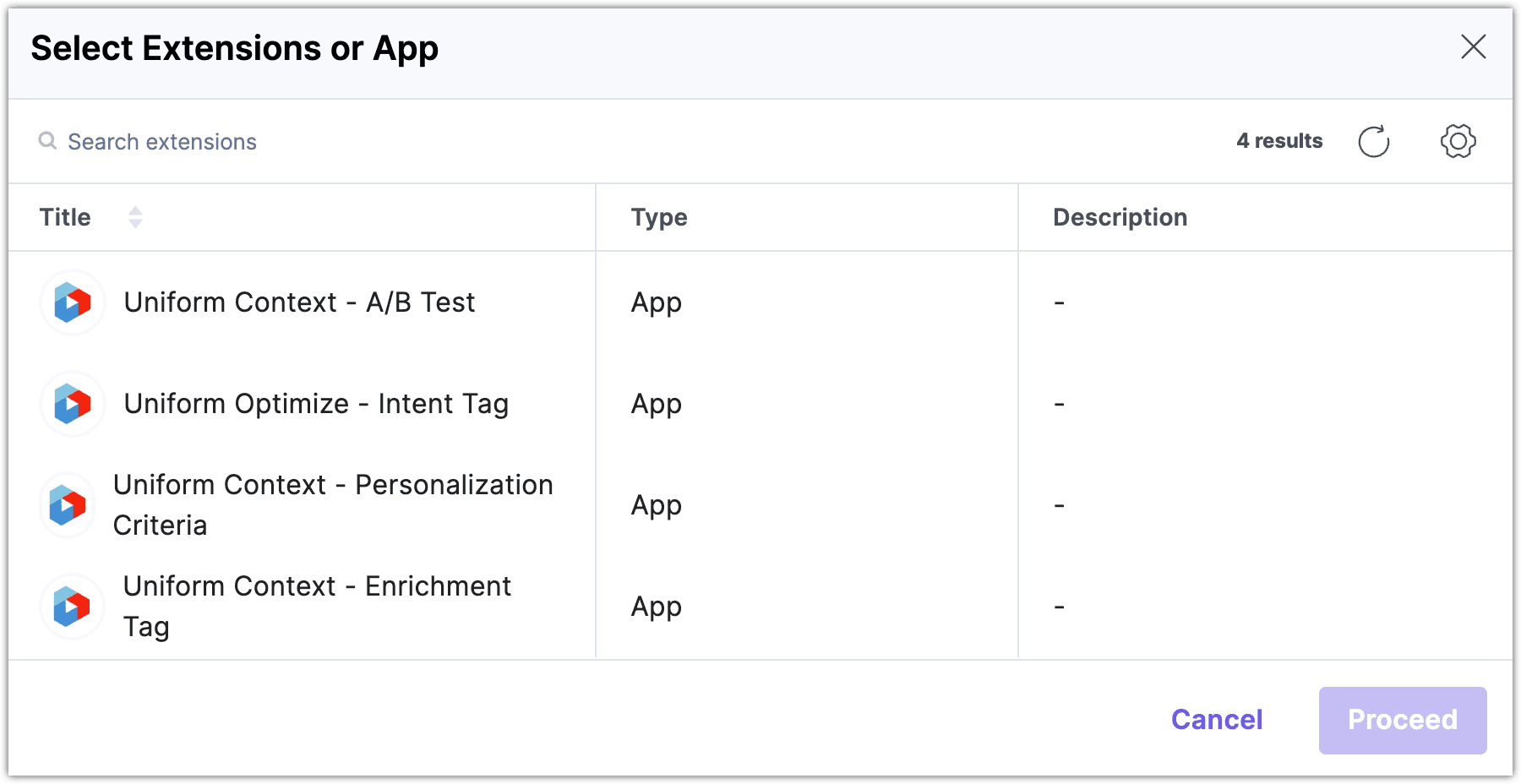Click the Title sort ascending arrow

click(135, 211)
